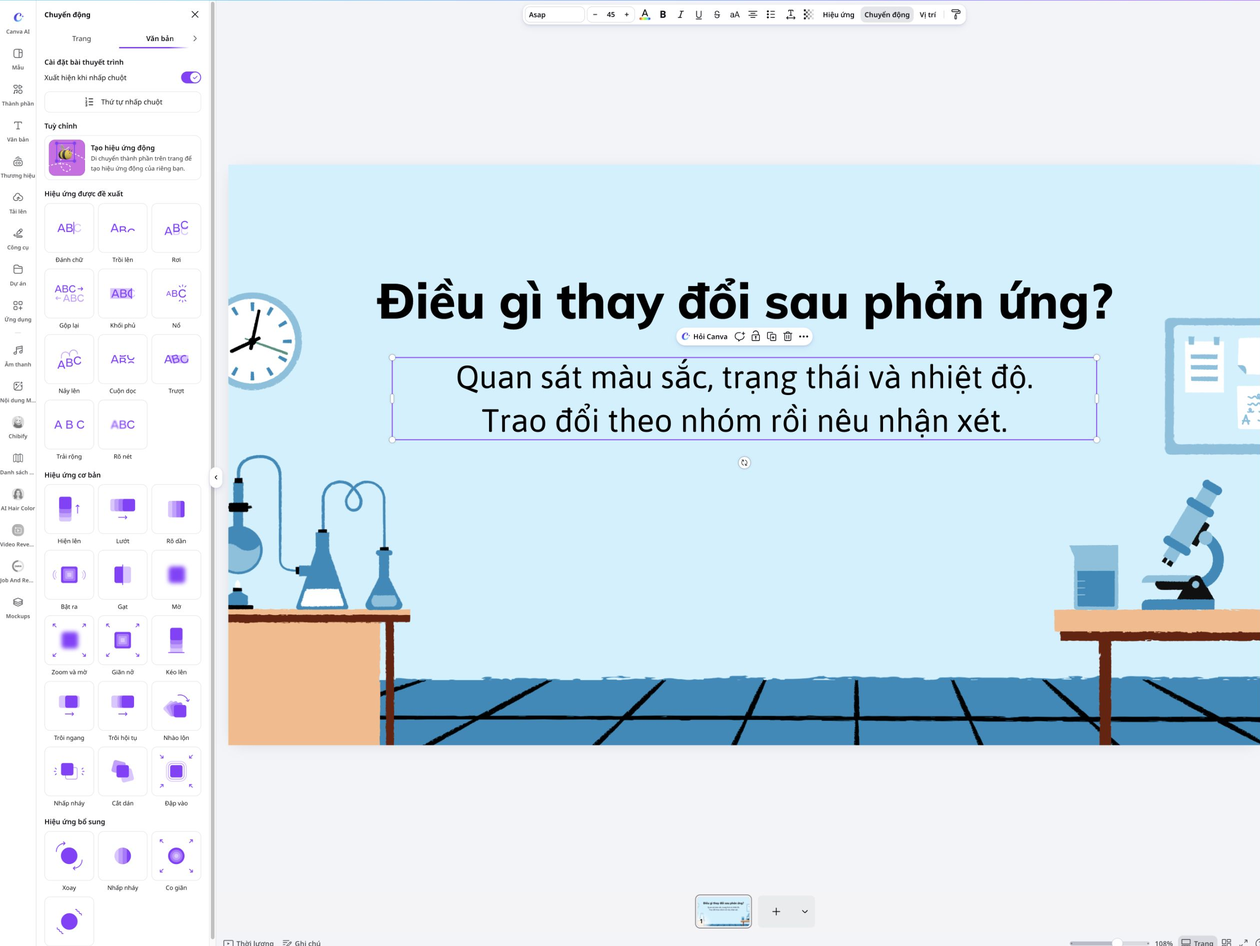Image resolution: width=1260 pixels, height=946 pixels.
Task: Apply the Rõ dần fade animation
Action: click(x=176, y=510)
